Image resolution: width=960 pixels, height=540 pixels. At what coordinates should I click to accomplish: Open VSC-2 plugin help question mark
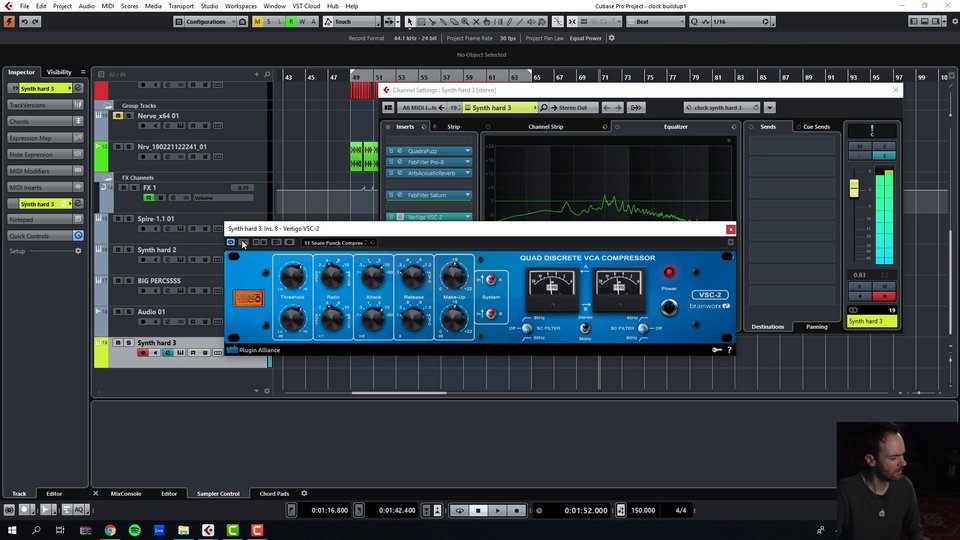pos(729,350)
